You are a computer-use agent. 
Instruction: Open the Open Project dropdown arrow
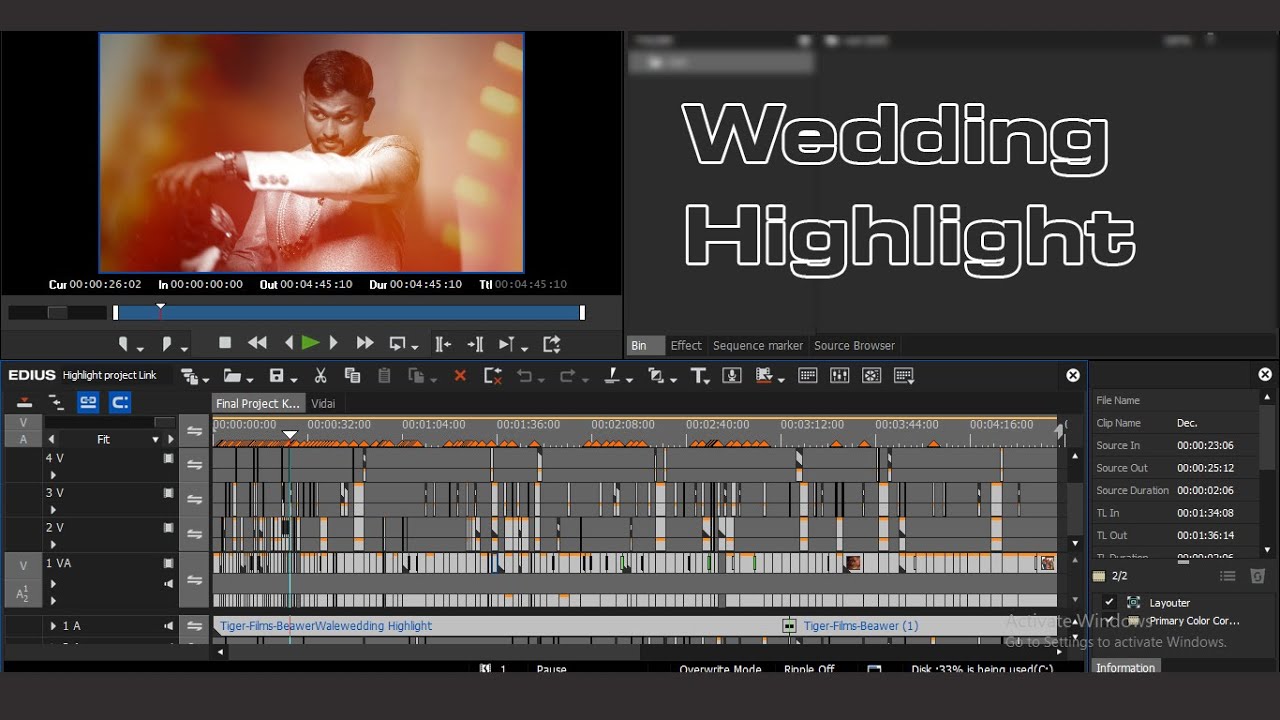248,379
